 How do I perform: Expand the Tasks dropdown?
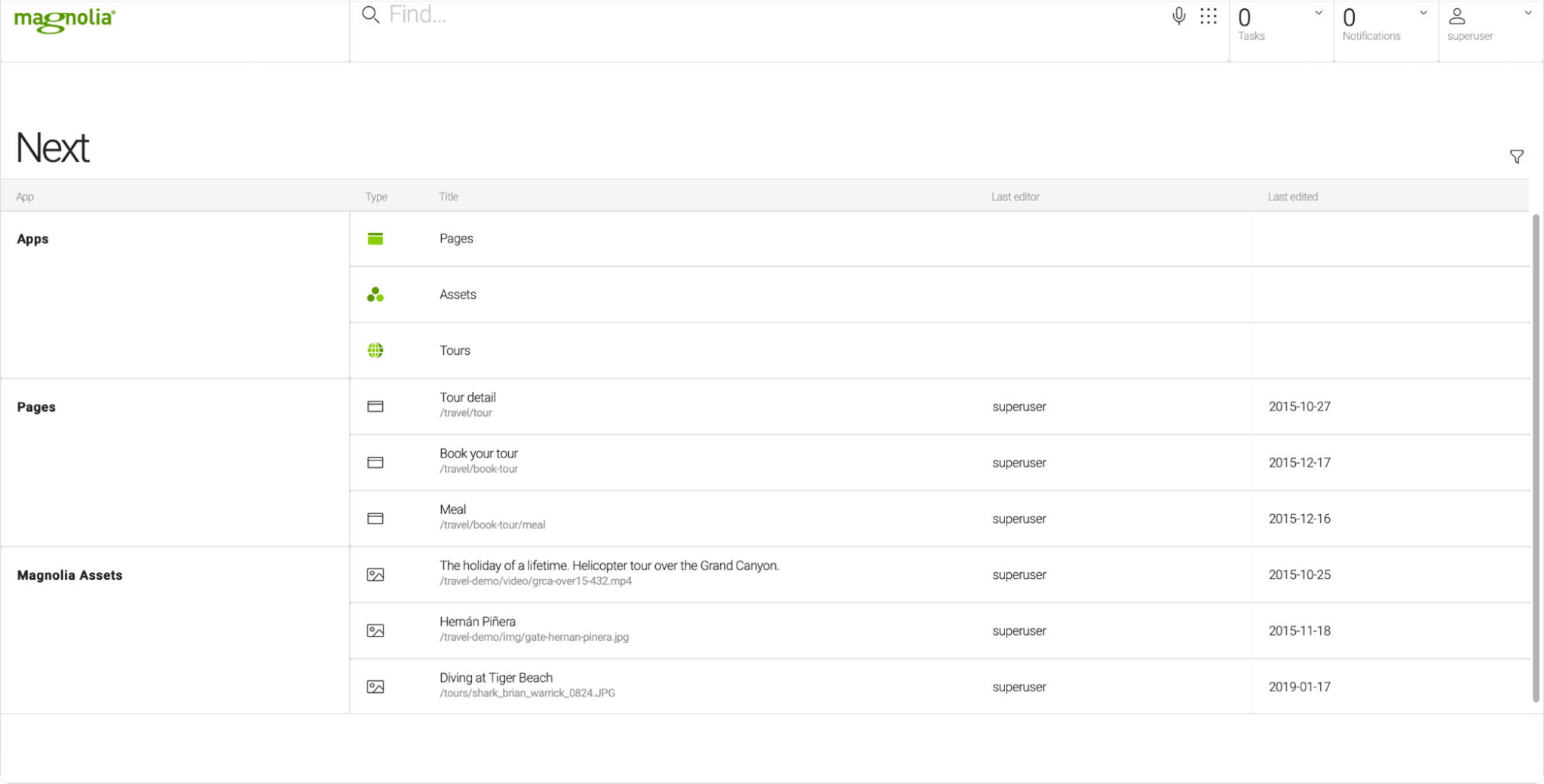(x=1318, y=13)
